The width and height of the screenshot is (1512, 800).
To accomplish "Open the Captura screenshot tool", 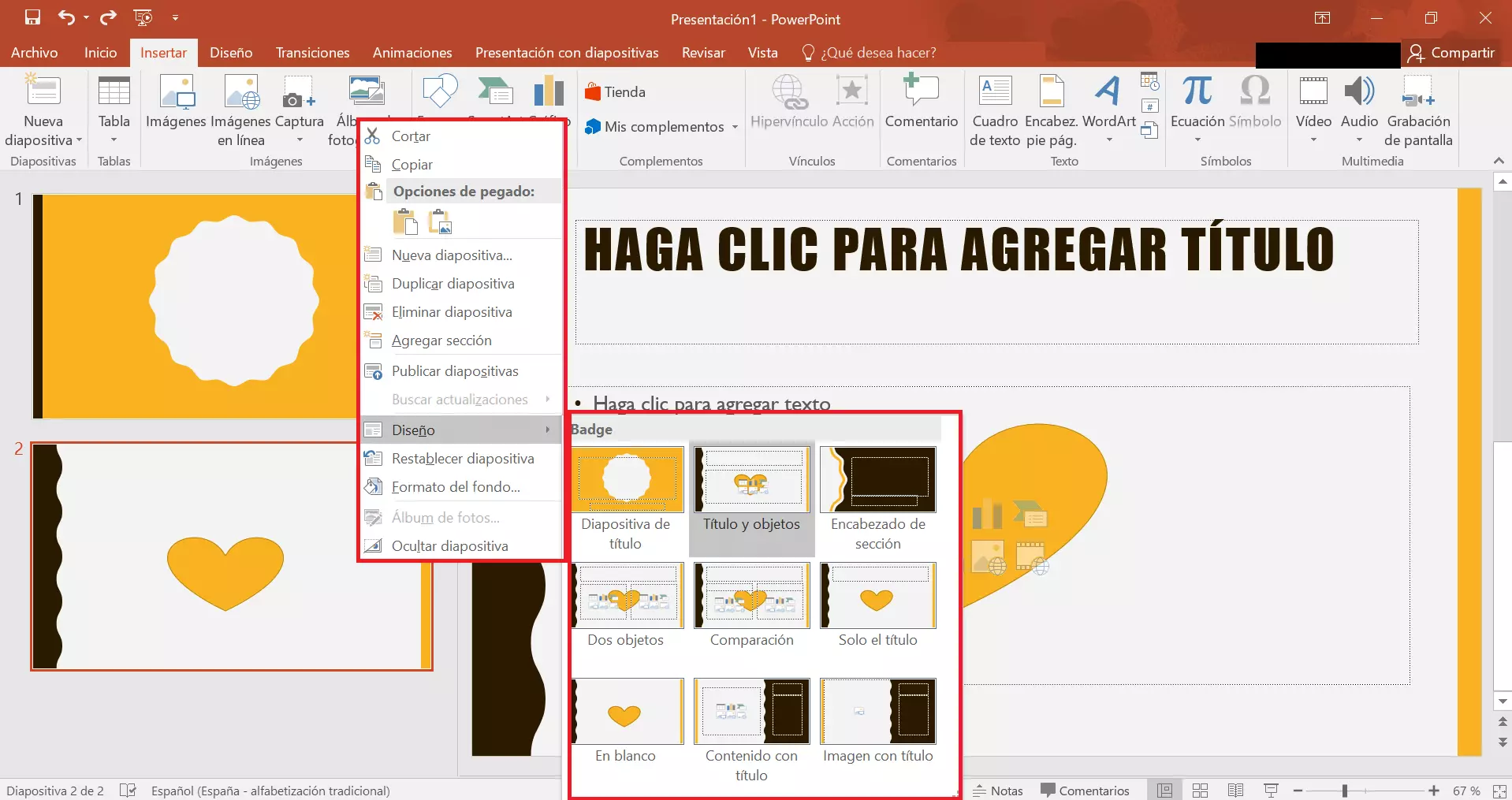I will (x=300, y=110).
